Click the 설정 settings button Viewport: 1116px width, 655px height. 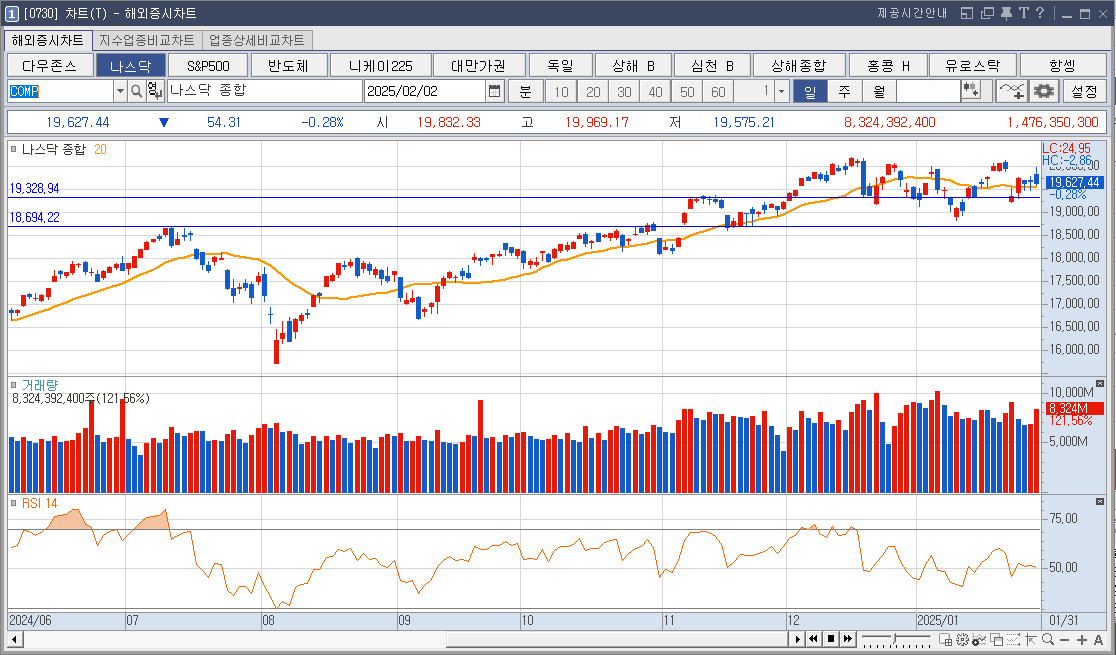coord(1084,91)
